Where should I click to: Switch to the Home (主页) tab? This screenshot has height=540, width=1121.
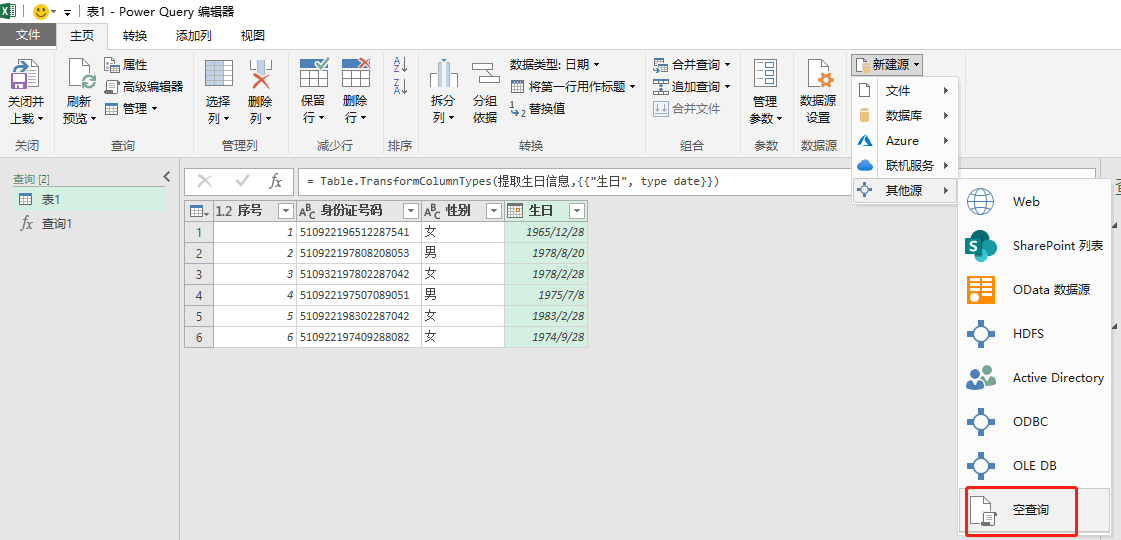tap(82, 35)
